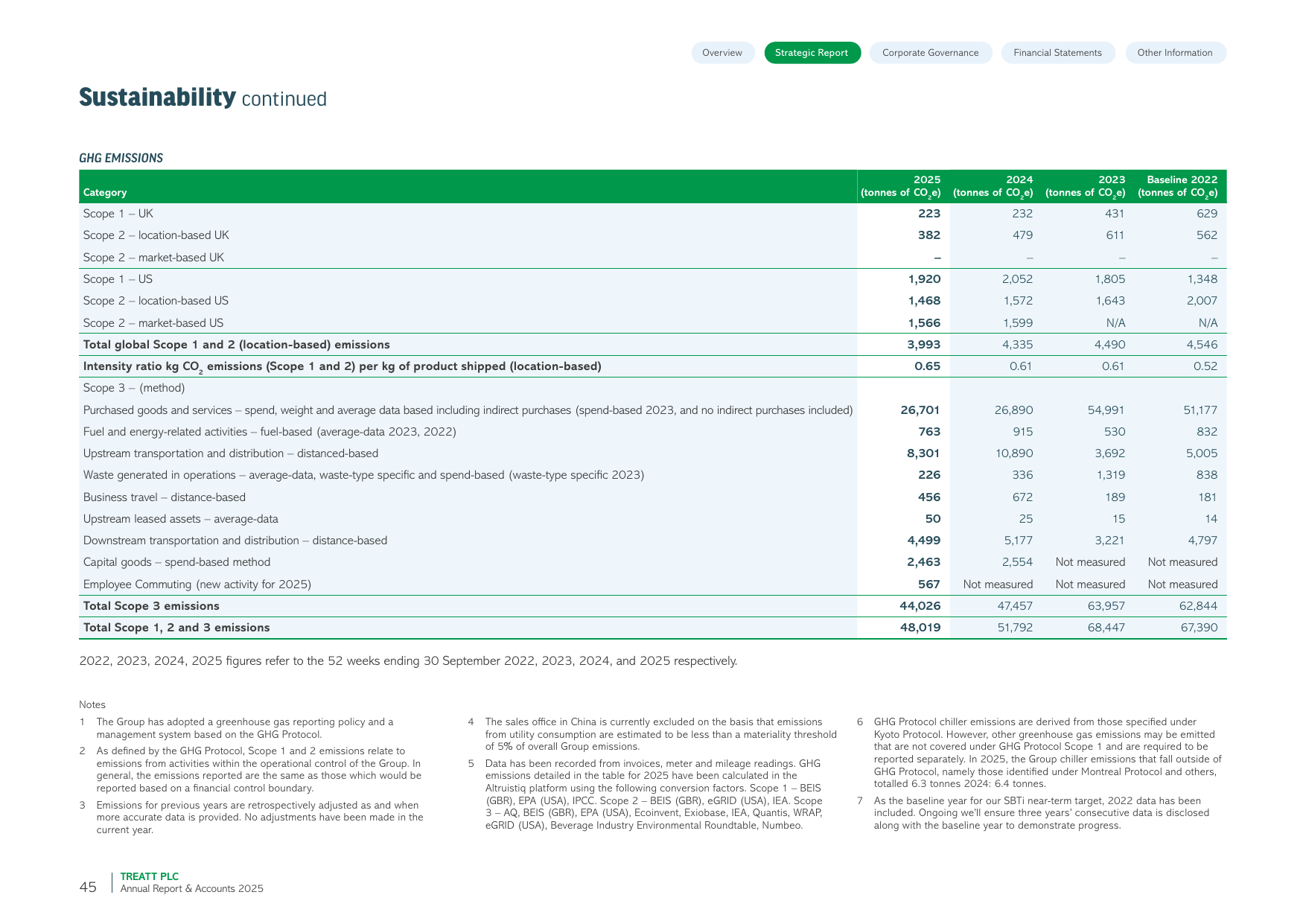Click Upstream leased assets value 50

pos(933,519)
